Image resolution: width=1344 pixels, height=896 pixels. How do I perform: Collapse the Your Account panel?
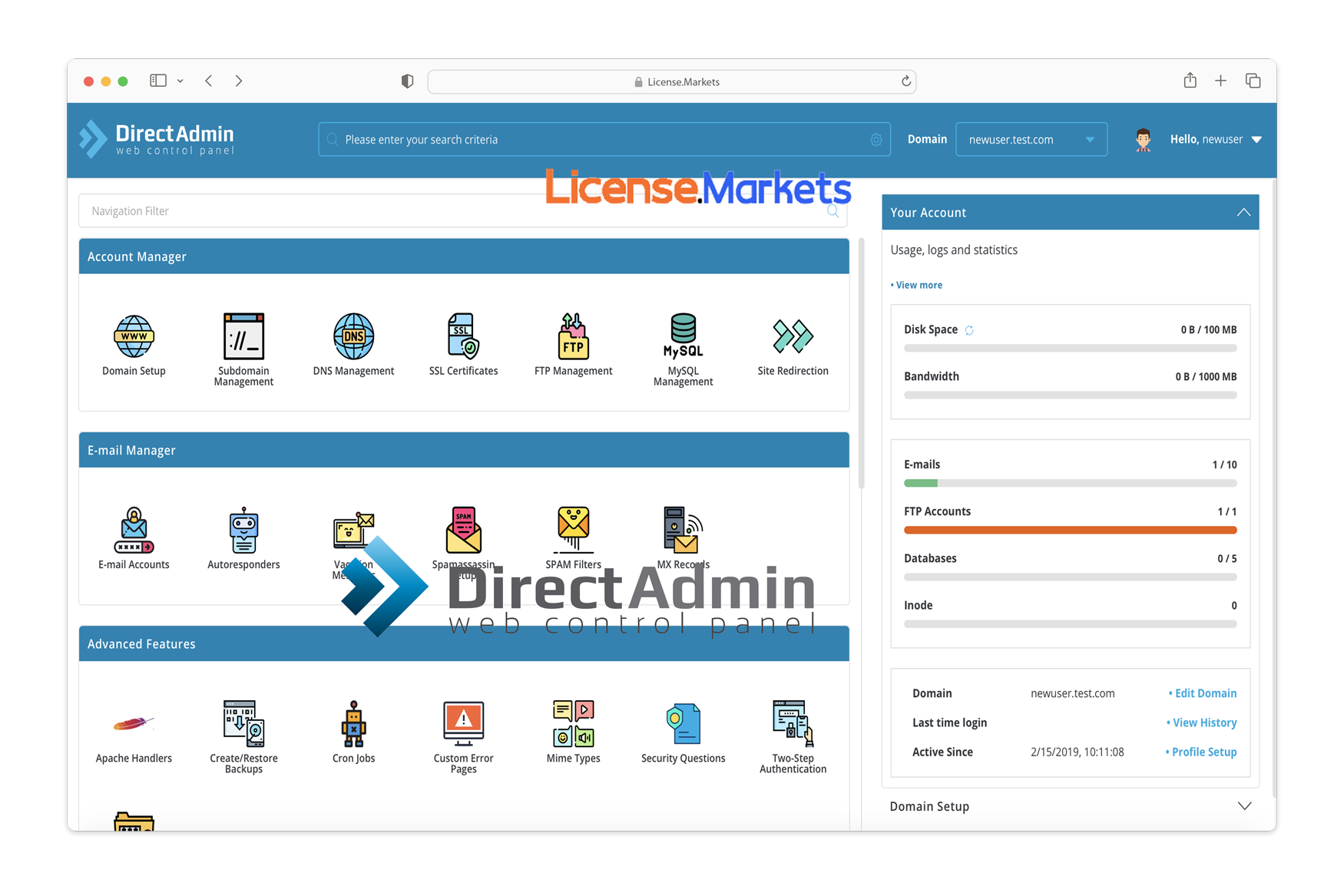click(x=1243, y=213)
